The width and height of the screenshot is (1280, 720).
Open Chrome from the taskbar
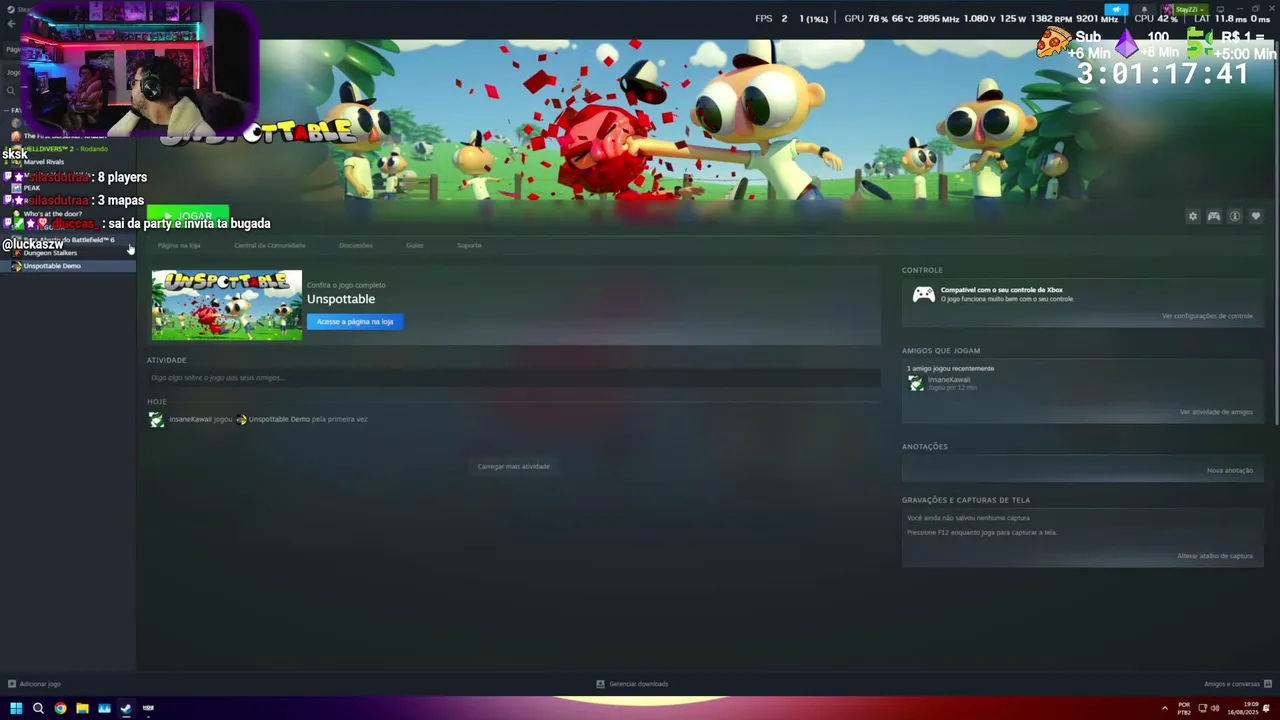point(60,708)
